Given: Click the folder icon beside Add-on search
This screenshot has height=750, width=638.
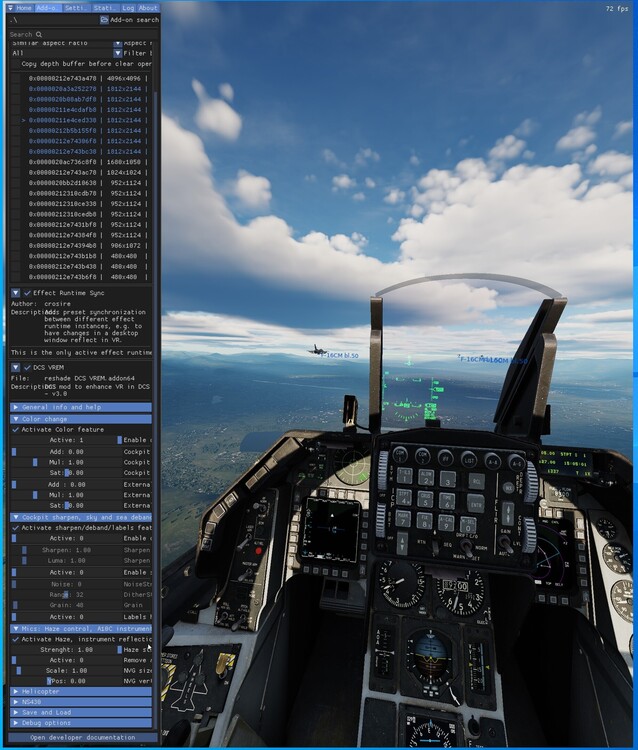Looking at the screenshot, I should click(104, 20).
